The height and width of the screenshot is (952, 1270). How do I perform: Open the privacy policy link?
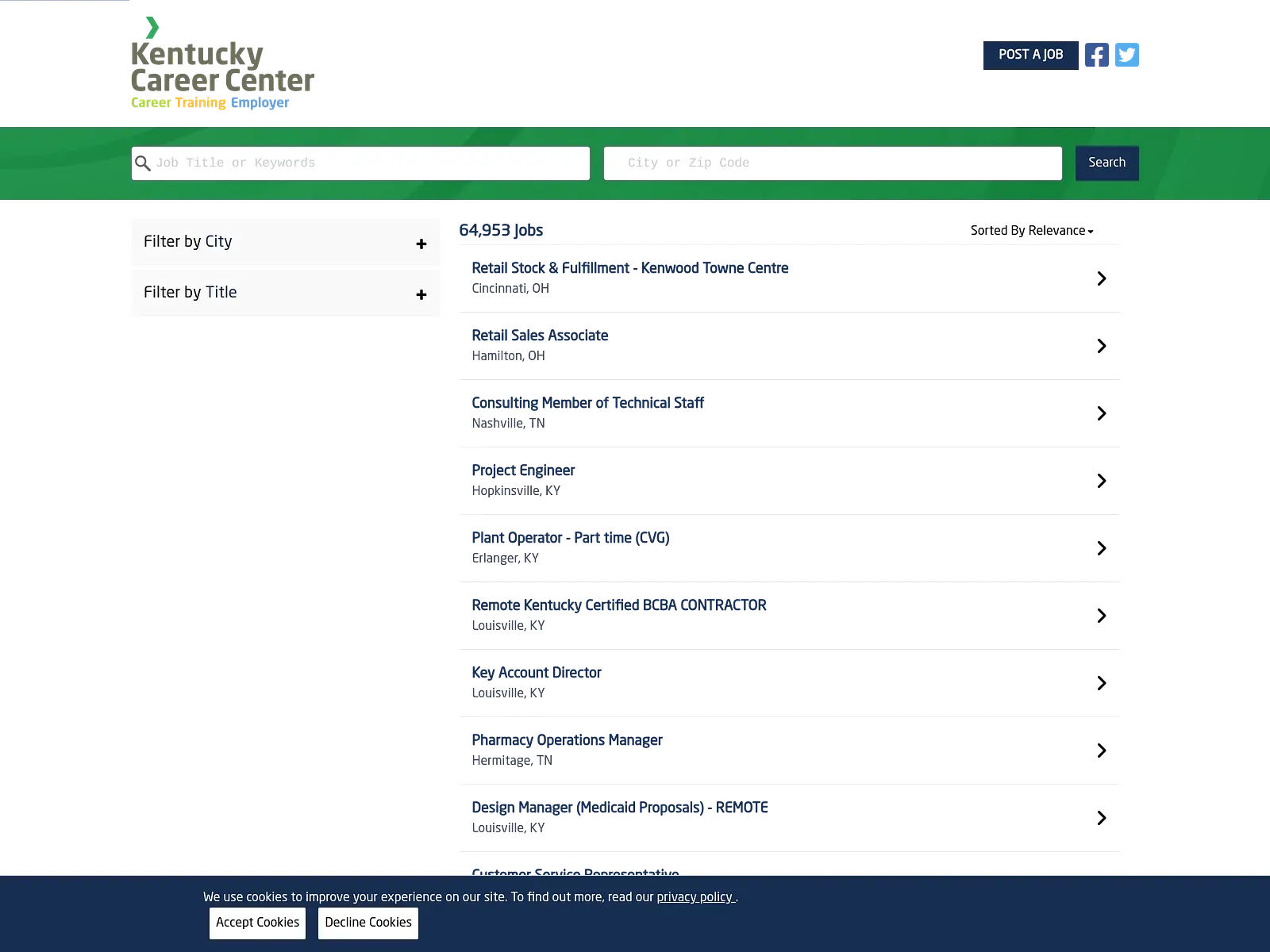pyautogui.click(x=695, y=896)
